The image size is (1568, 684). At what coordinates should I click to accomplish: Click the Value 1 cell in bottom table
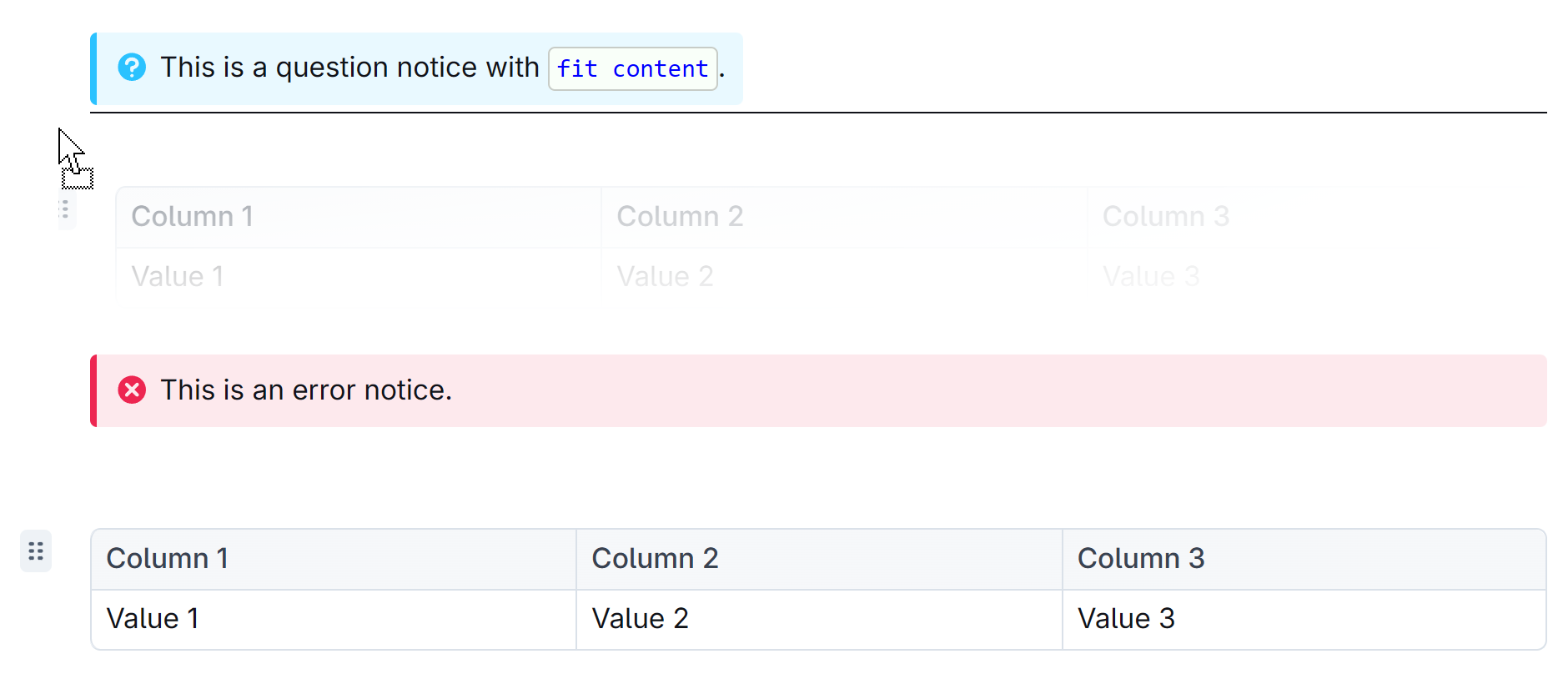(334, 620)
